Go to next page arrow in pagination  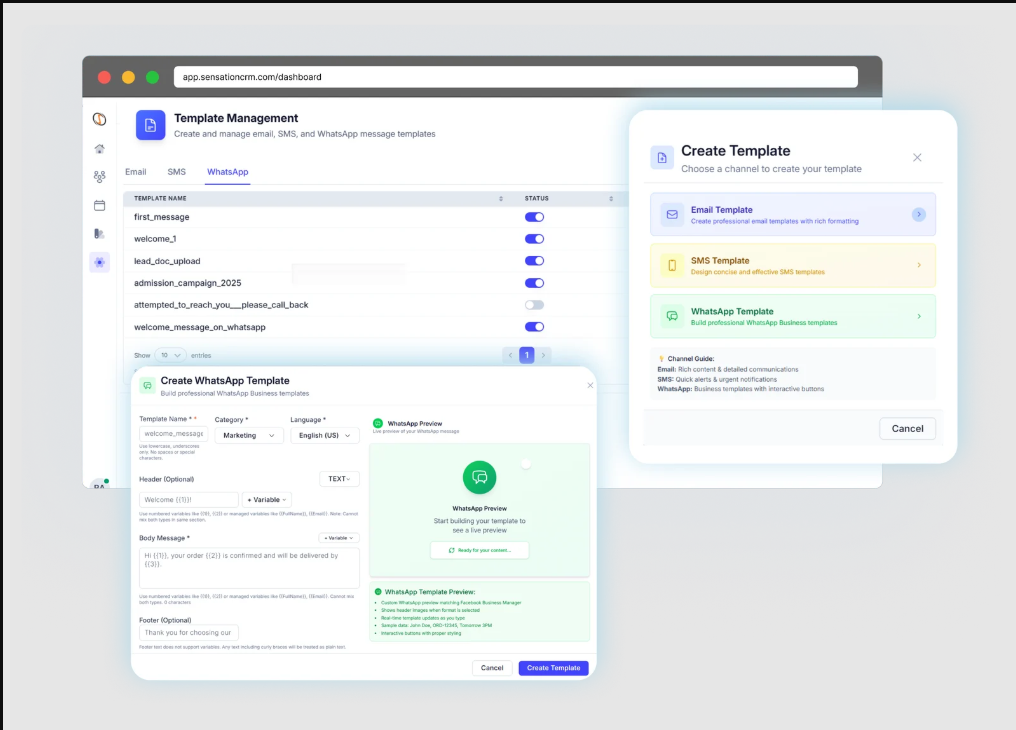(543, 355)
